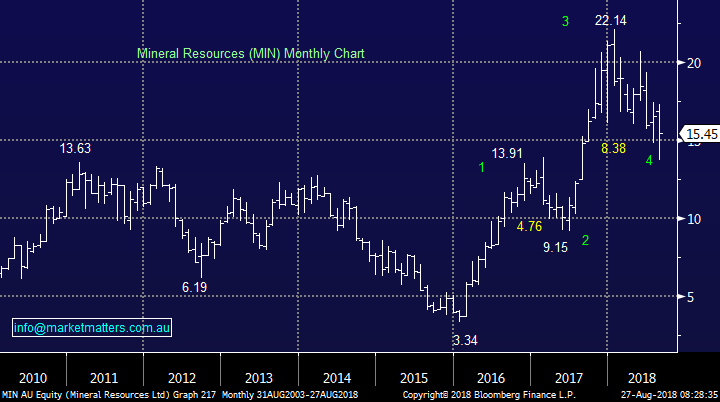
Task: Click the 2010 year label on axis
Action: tap(33, 378)
